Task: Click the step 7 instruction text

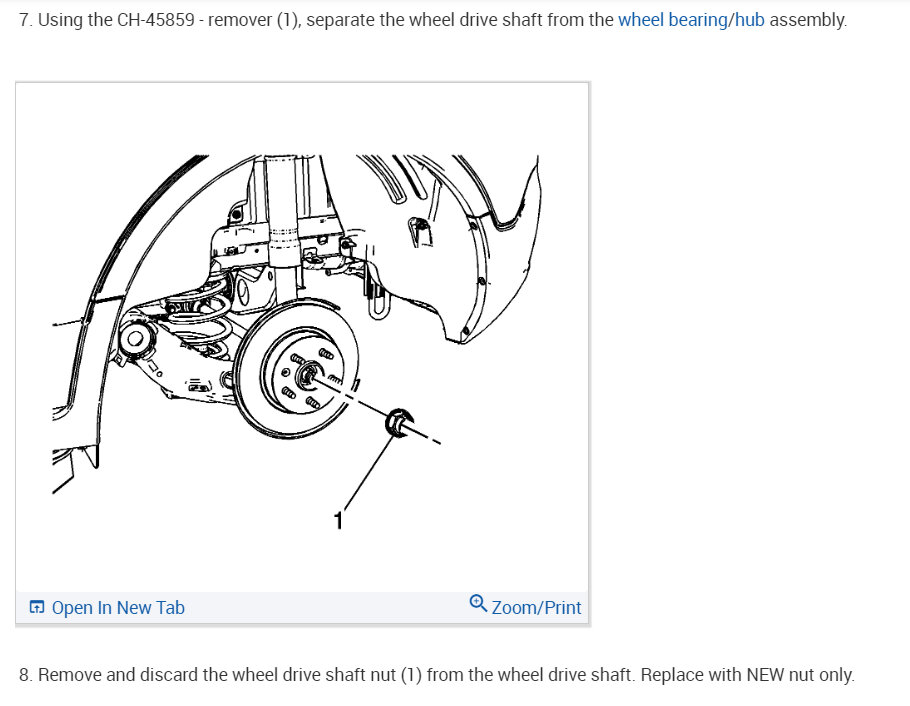Action: [433, 20]
